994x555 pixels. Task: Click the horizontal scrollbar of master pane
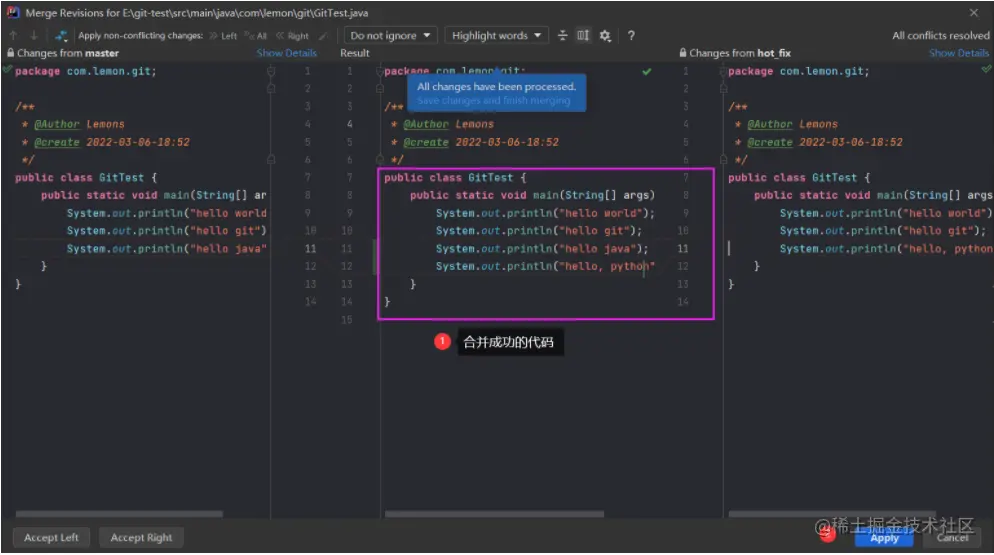119,514
